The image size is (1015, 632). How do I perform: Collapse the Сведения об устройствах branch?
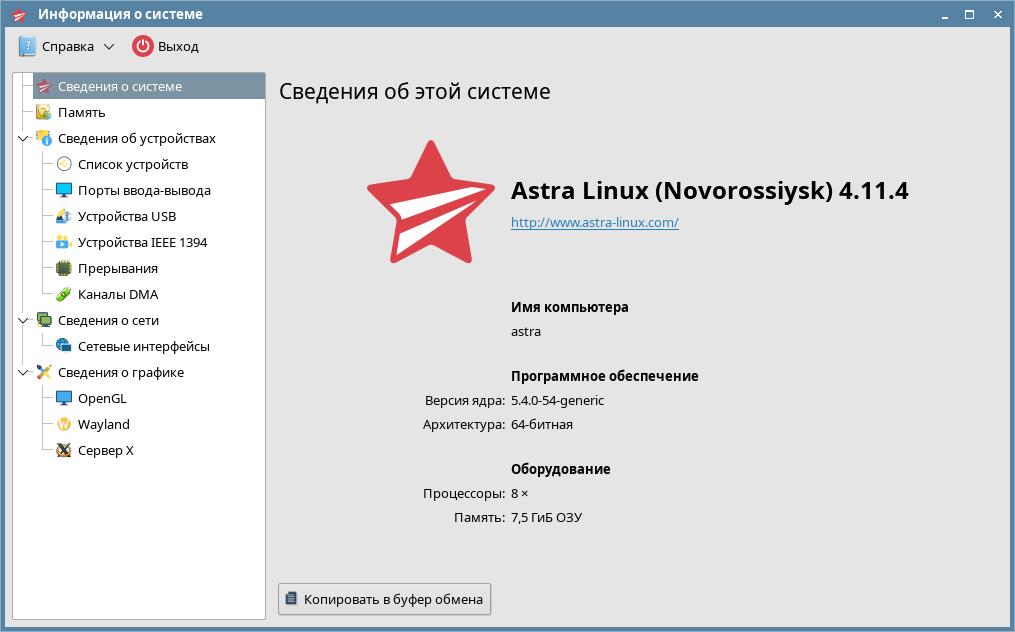[23, 139]
